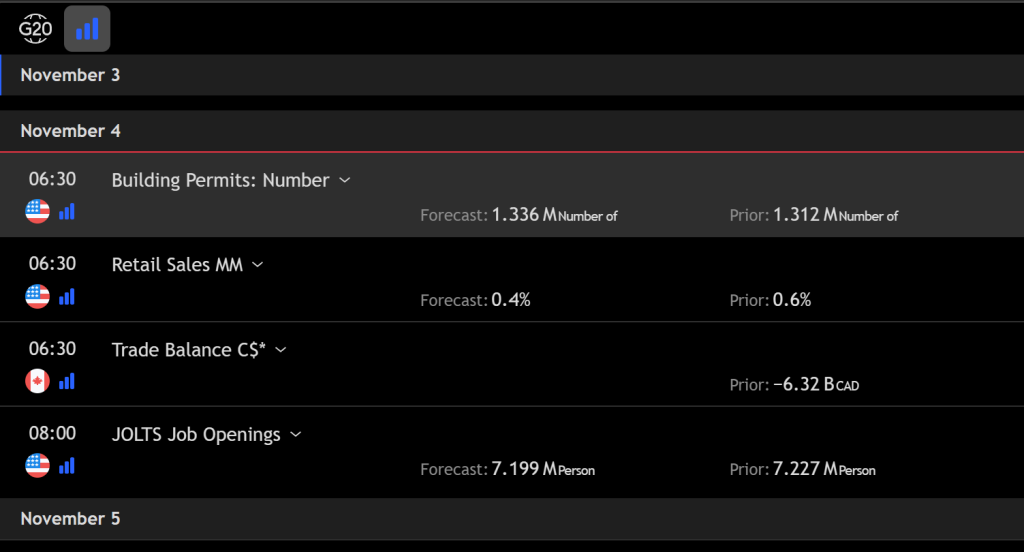The width and height of the screenshot is (1024, 552).
Task: Click importance bars icon for Retail Sales
Action: click(x=67, y=297)
